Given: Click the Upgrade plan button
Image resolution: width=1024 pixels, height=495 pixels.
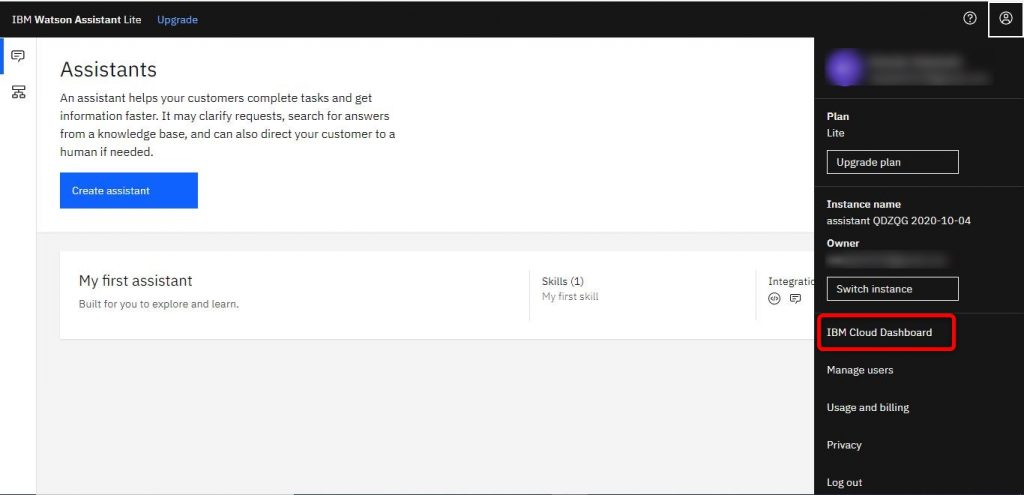Looking at the screenshot, I should pyautogui.click(x=892, y=162).
